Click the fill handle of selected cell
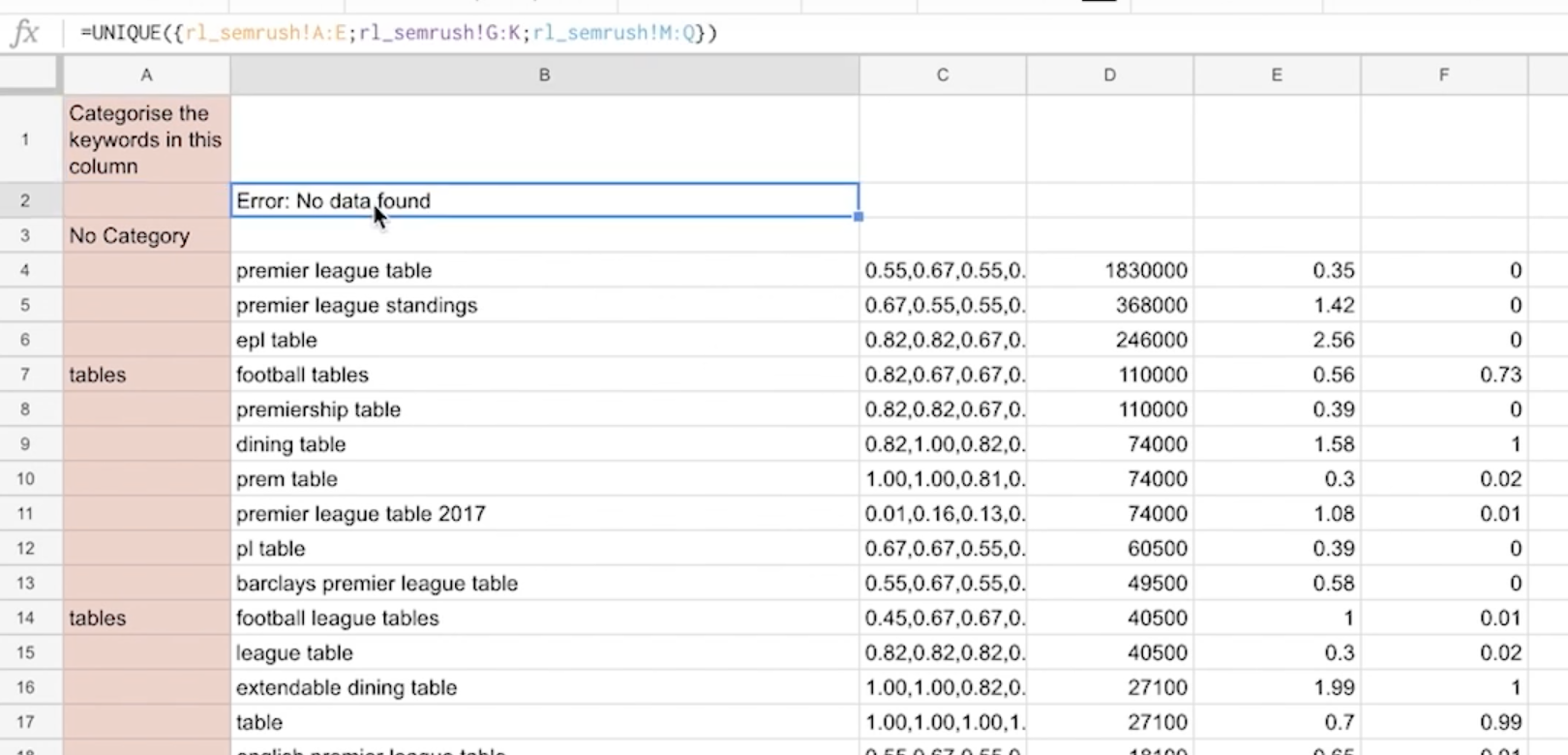The image size is (1568, 755). [859, 217]
